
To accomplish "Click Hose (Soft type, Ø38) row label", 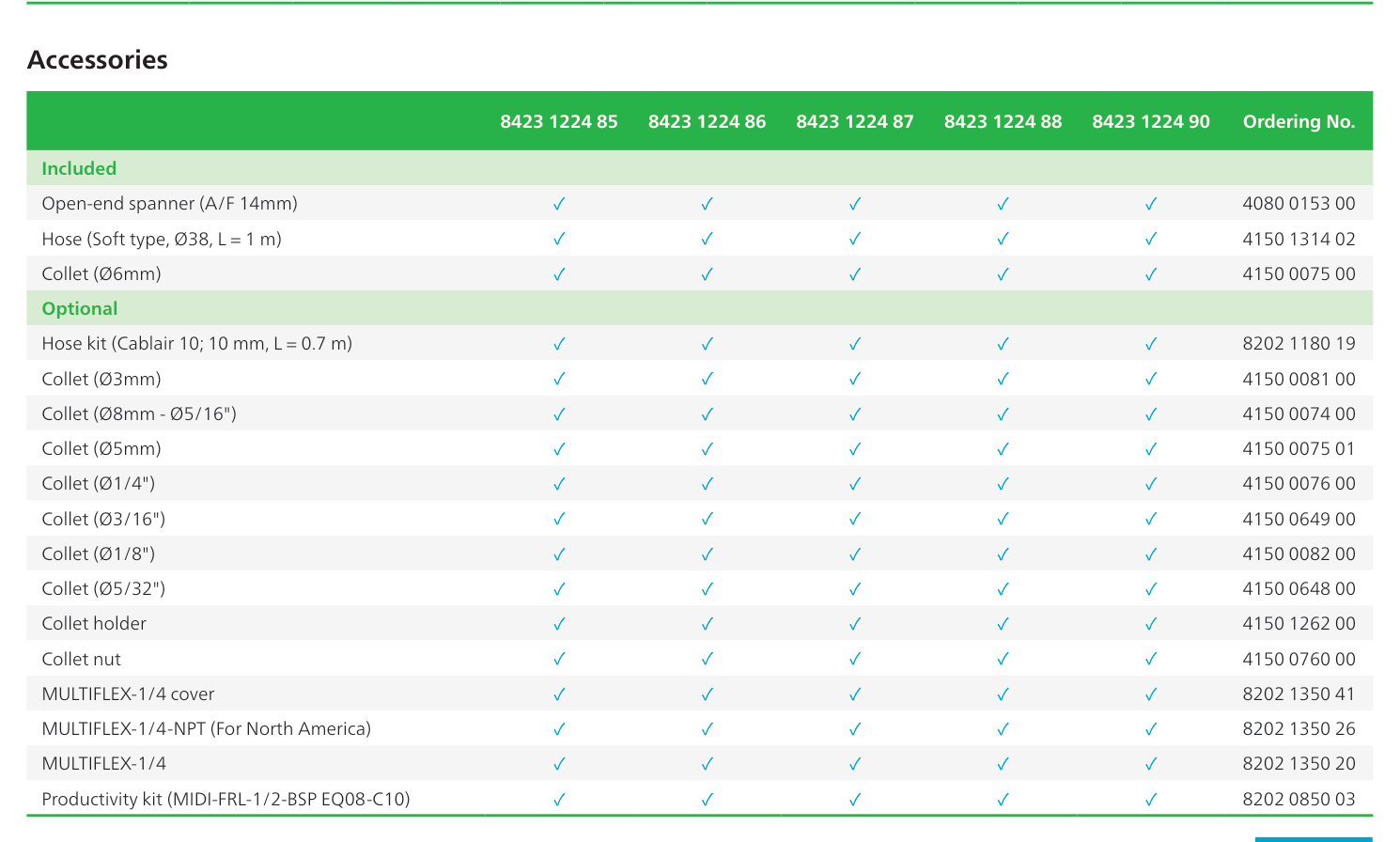I will tap(162, 239).
